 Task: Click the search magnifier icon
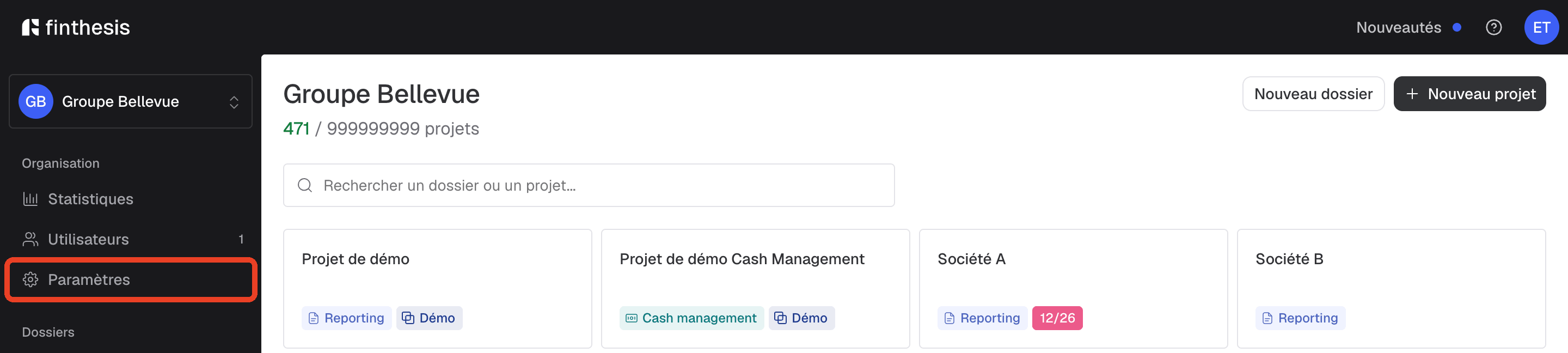pyautogui.click(x=305, y=185)
